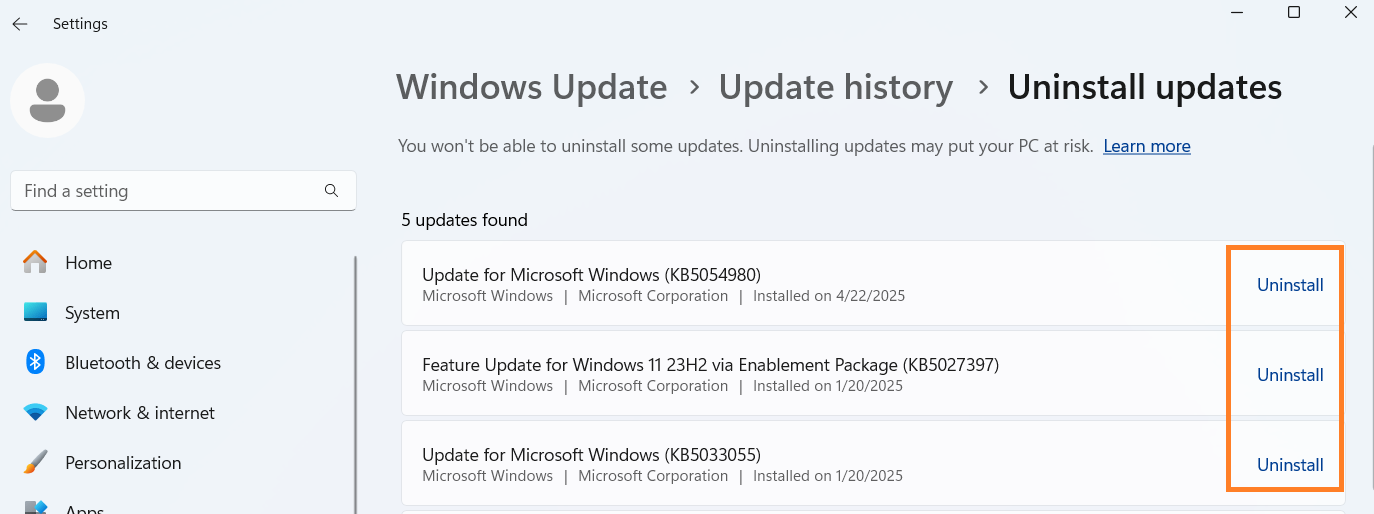Maximize the Settings window

tap(1293, 13)
